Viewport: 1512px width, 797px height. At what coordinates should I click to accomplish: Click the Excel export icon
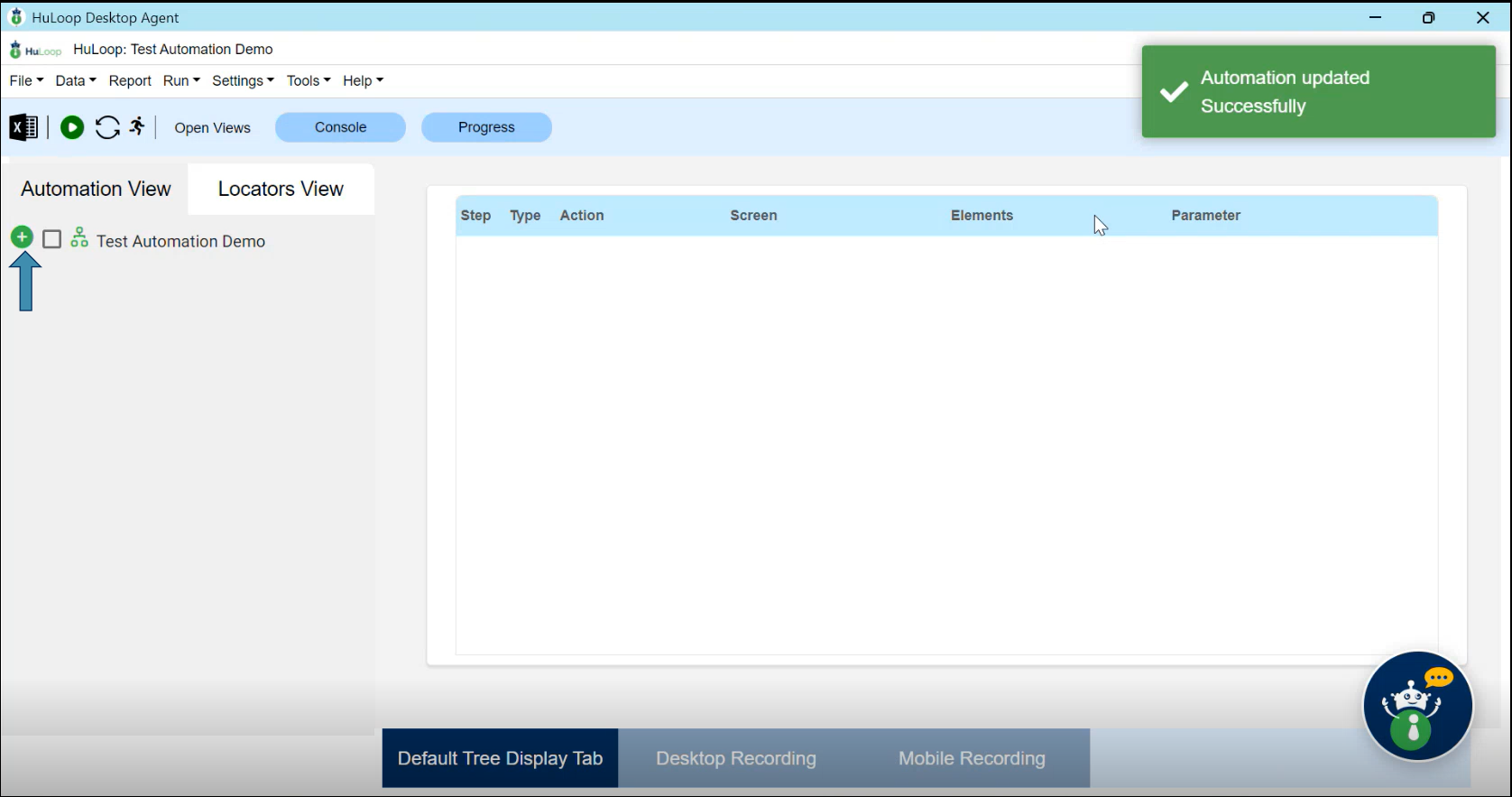tap(23, 127)
